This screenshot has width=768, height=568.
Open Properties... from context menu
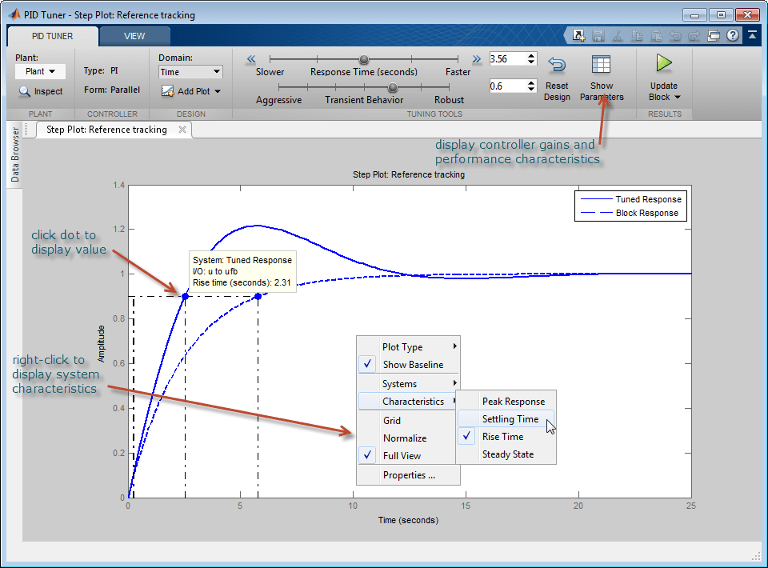click(408, 475)
